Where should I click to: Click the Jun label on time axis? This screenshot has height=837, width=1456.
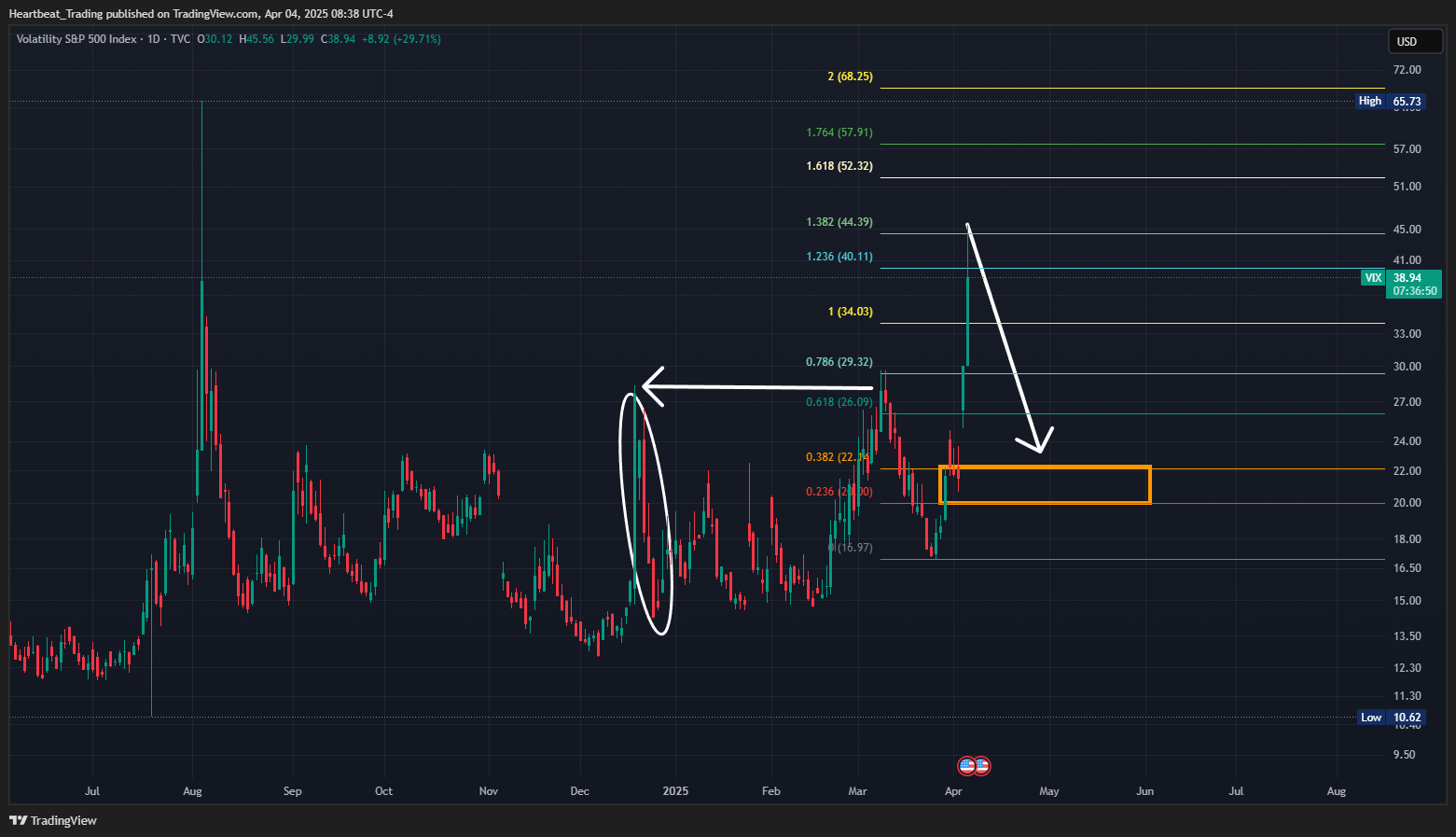tap(1144, 791)
